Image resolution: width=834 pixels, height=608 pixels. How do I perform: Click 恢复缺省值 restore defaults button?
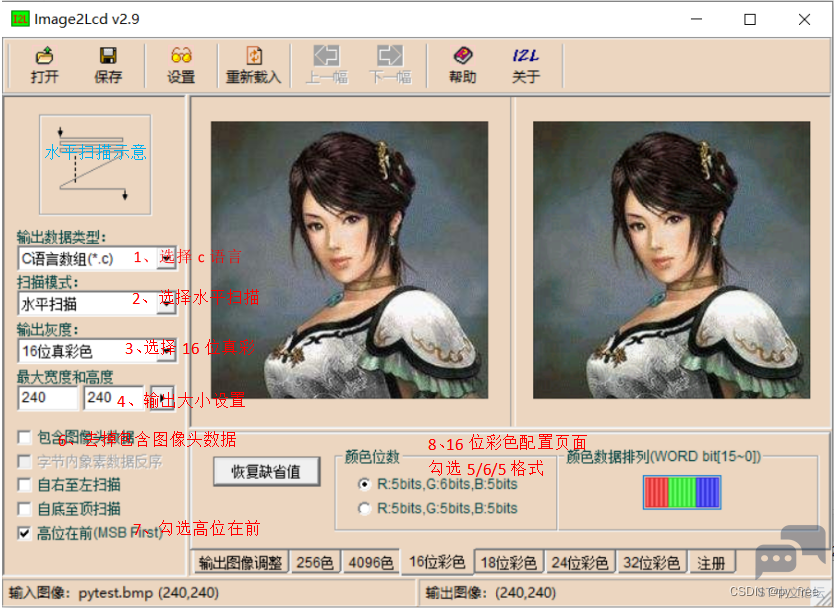pos(266,471)
